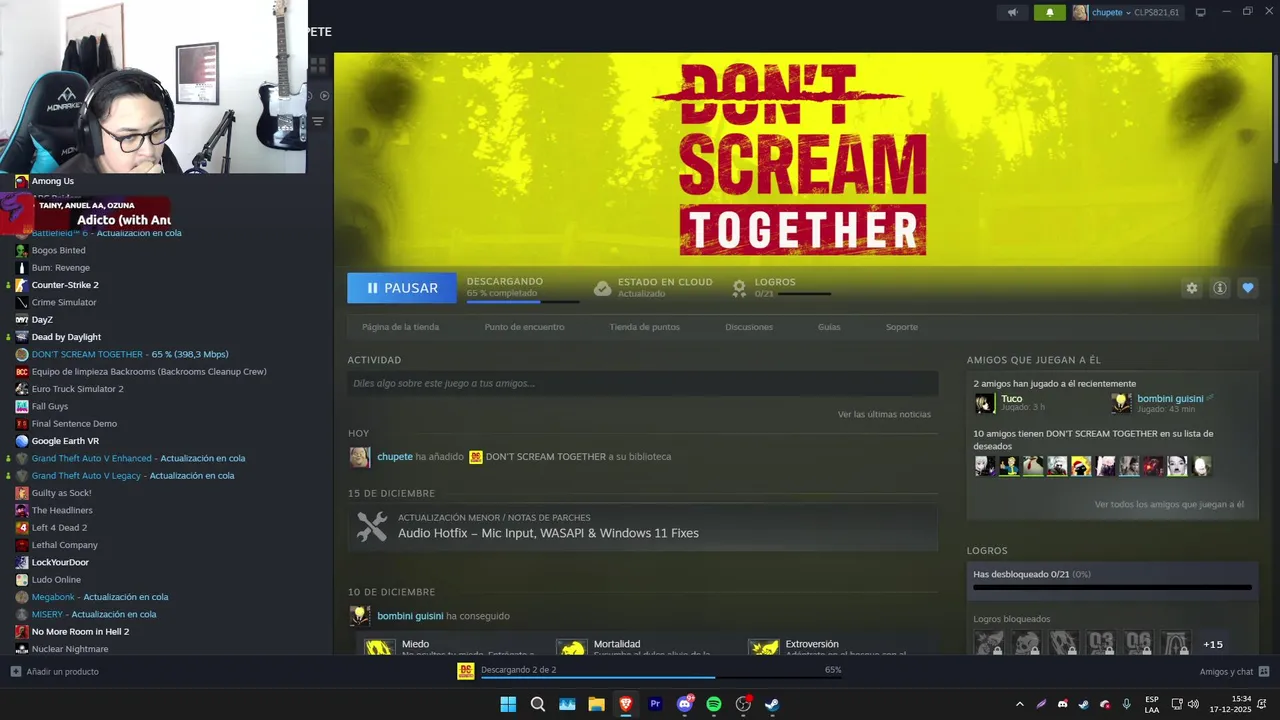Open Steam icon in taskbar
Screen dimensions: 1280x720
pos(772,704)
